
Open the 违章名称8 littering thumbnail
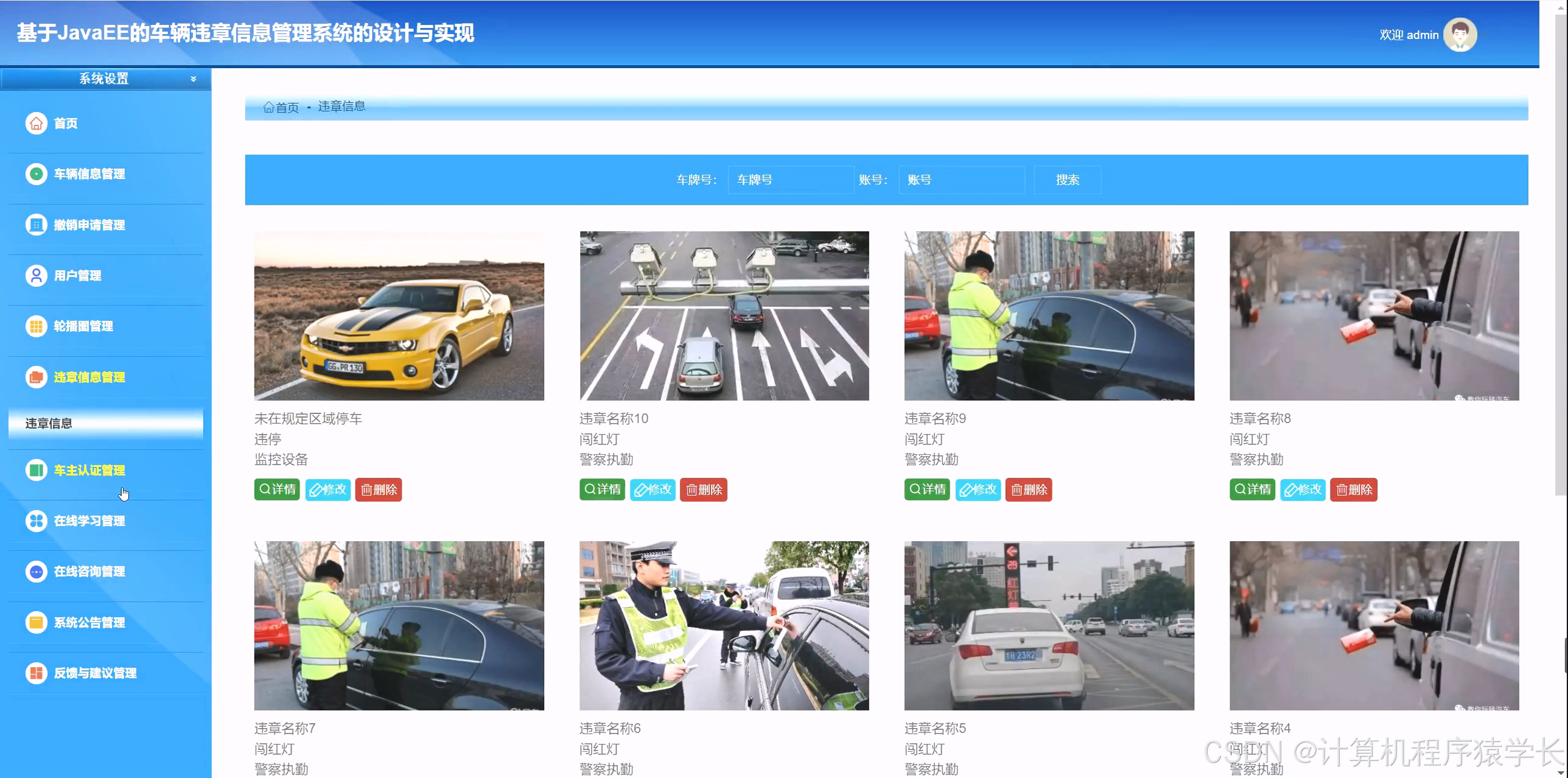[x=1374, y=315]
